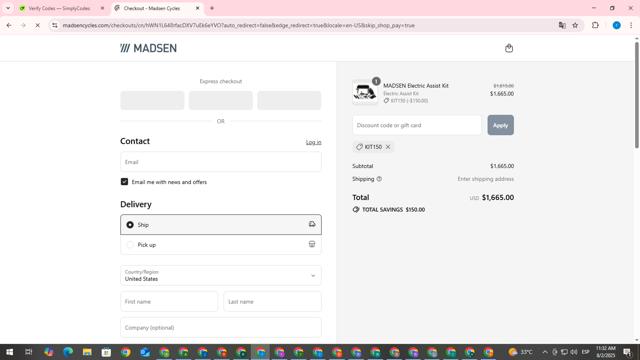Viewport: 640px width, 360px height.
Task: Click the MADSEN Electric Assist Kit thumbnail
Action: click(x=365, y=92)
